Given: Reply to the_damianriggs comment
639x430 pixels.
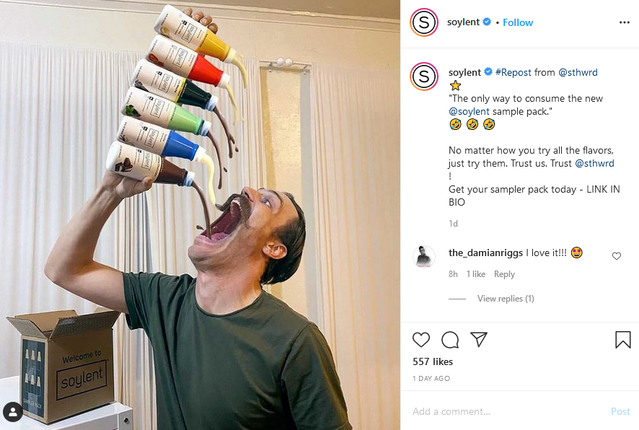Looking at the screenshot, I should click(504, 274).
